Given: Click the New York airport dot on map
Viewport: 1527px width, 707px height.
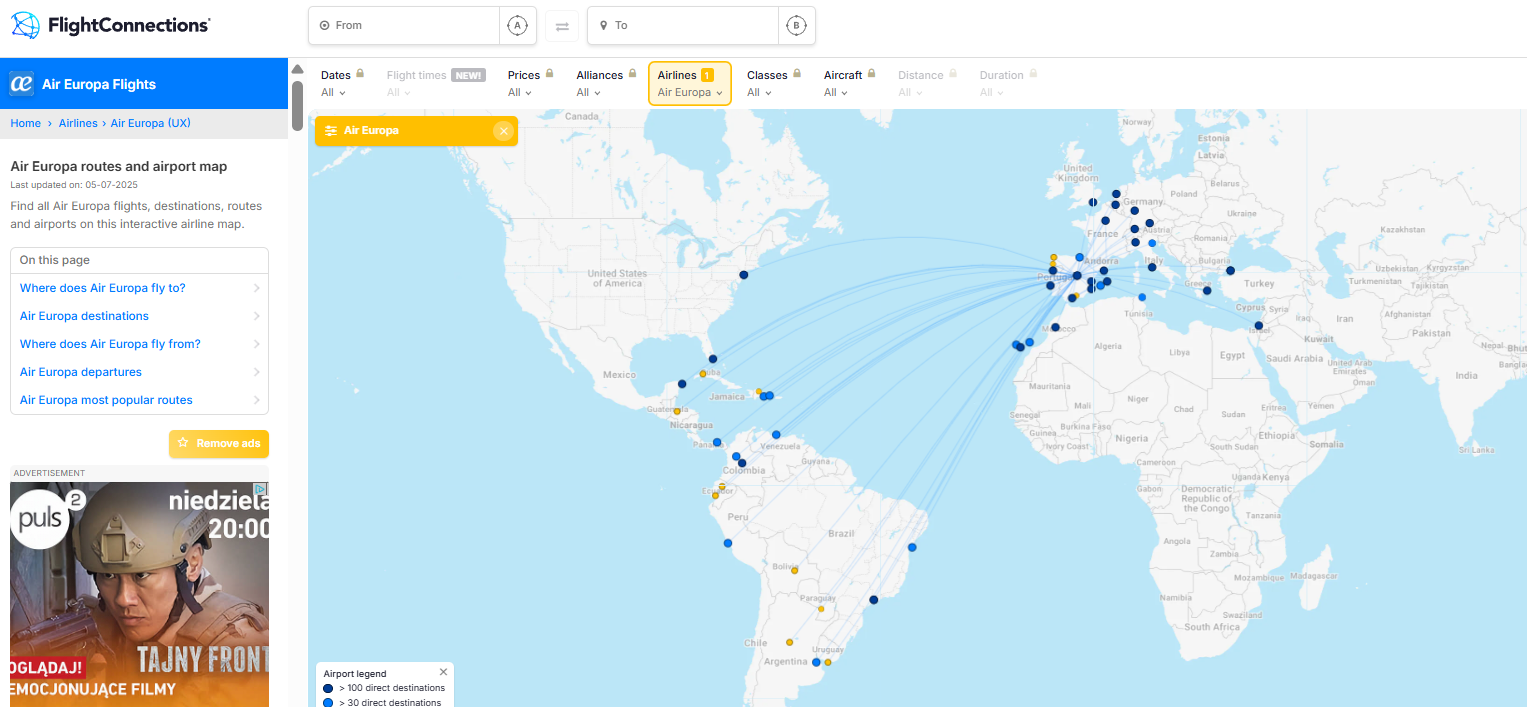Looking at the screenshot, I should (744, 275).
